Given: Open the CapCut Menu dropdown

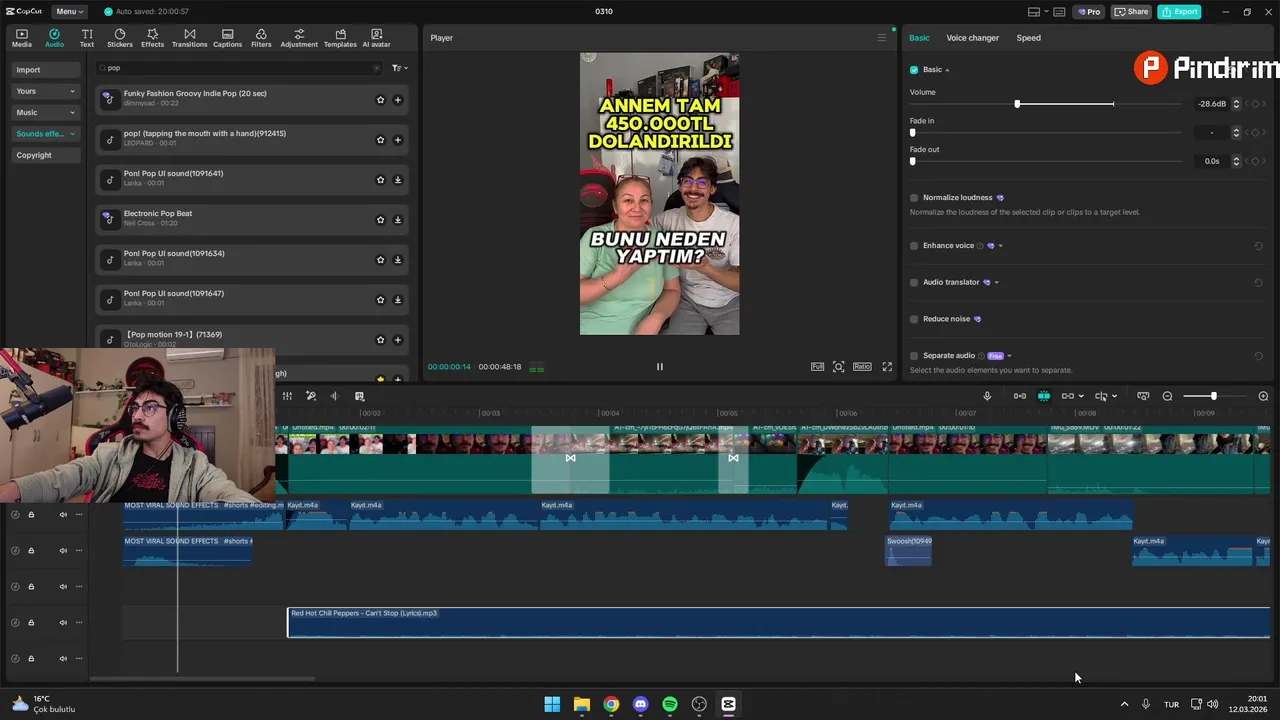Looking at the screenshot, I should [69, 11].
